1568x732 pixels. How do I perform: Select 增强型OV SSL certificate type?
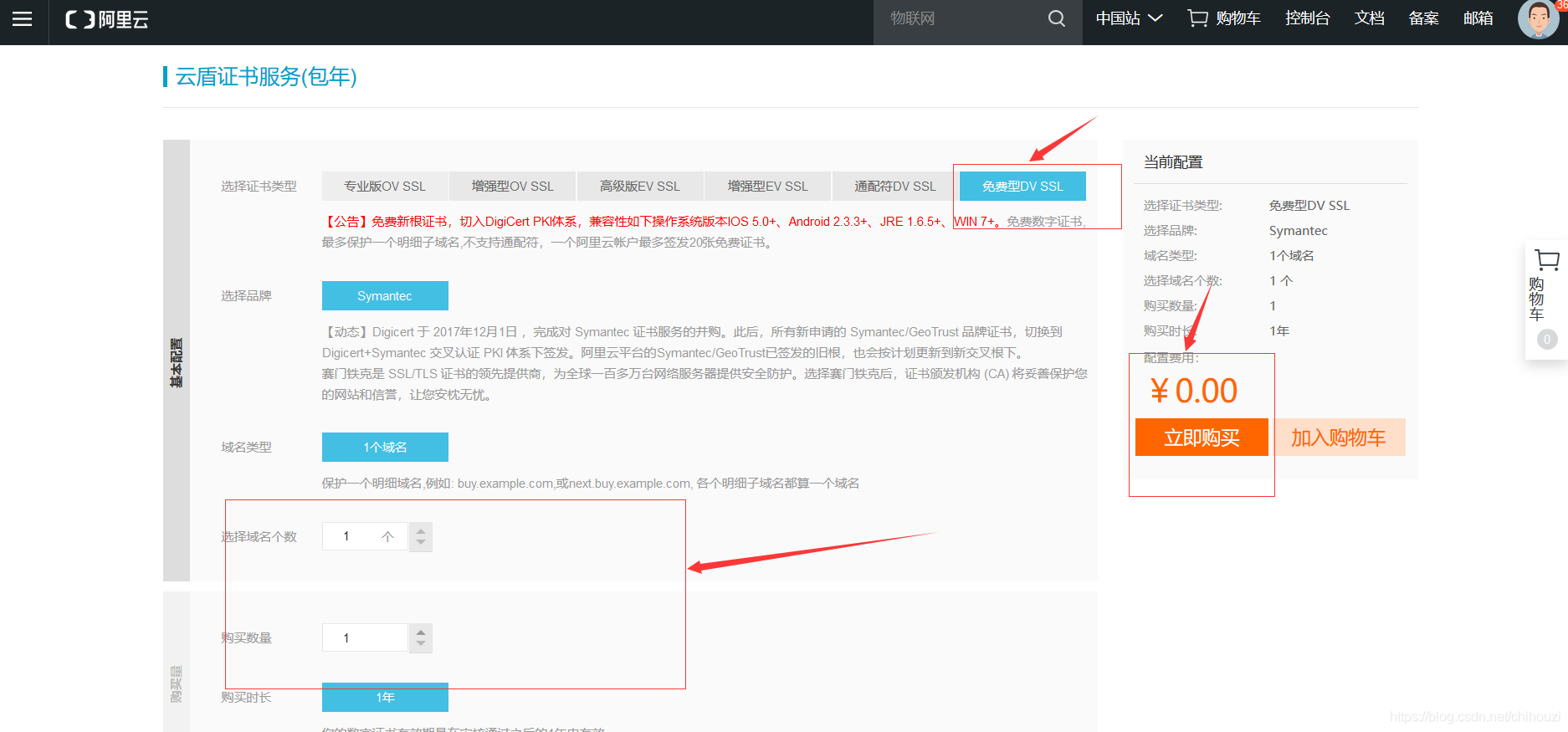coord(513,187)
